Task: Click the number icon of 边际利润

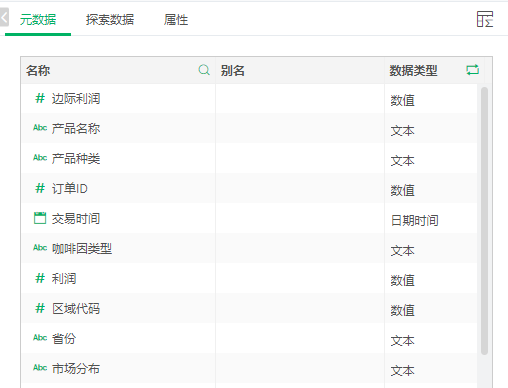Action: click(x=40, y=98)
